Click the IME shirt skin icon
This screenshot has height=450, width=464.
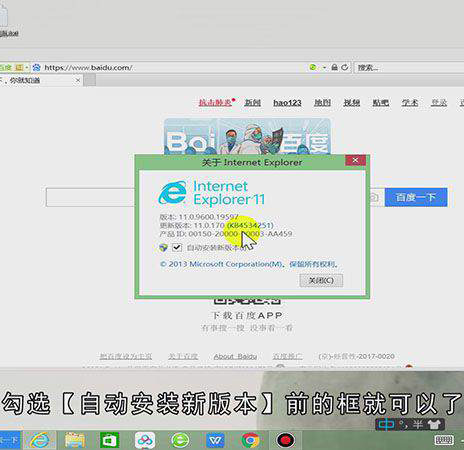click(x=434, y=424)
